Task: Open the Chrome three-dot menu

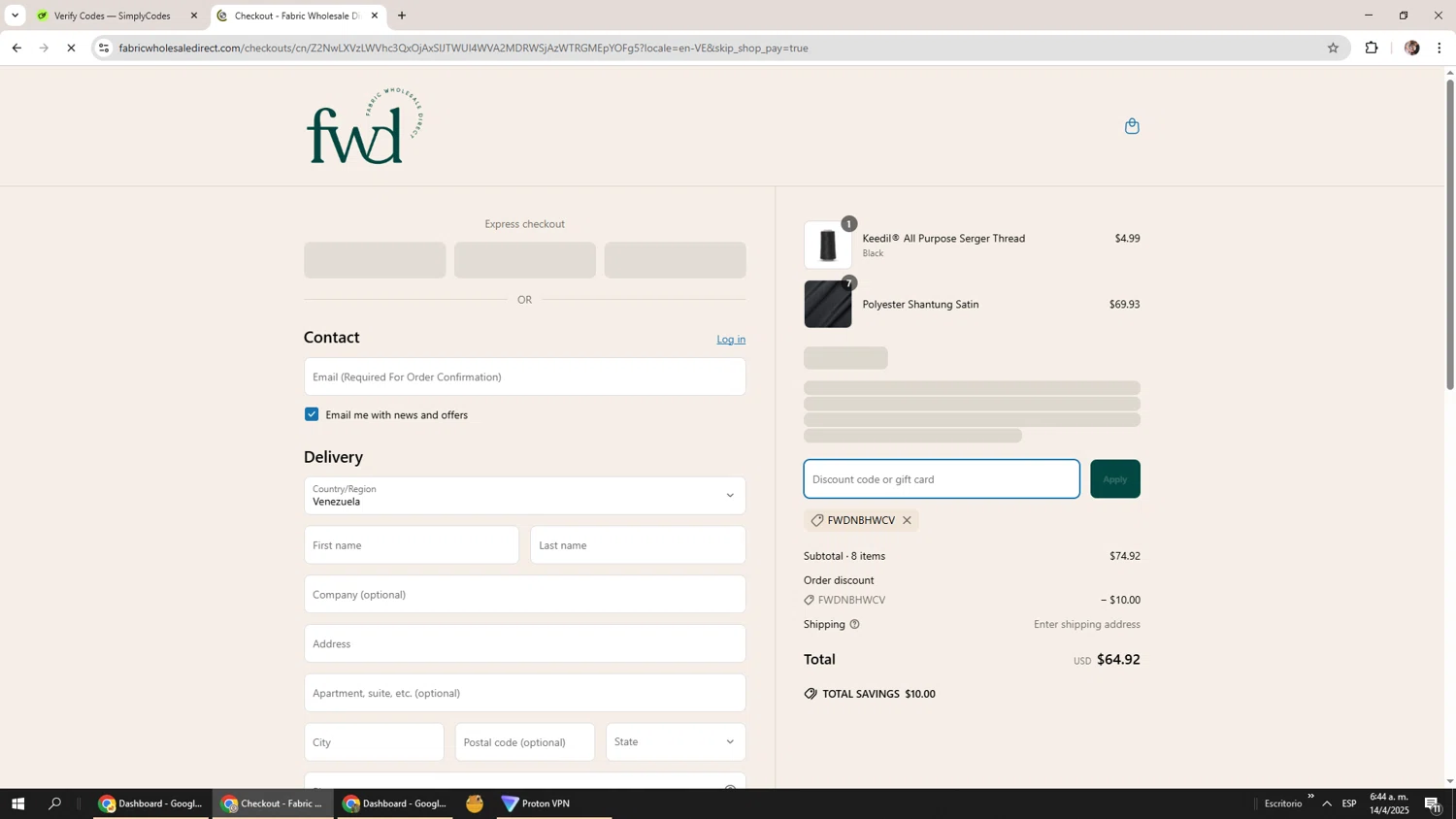Action: coord(1439,48)
